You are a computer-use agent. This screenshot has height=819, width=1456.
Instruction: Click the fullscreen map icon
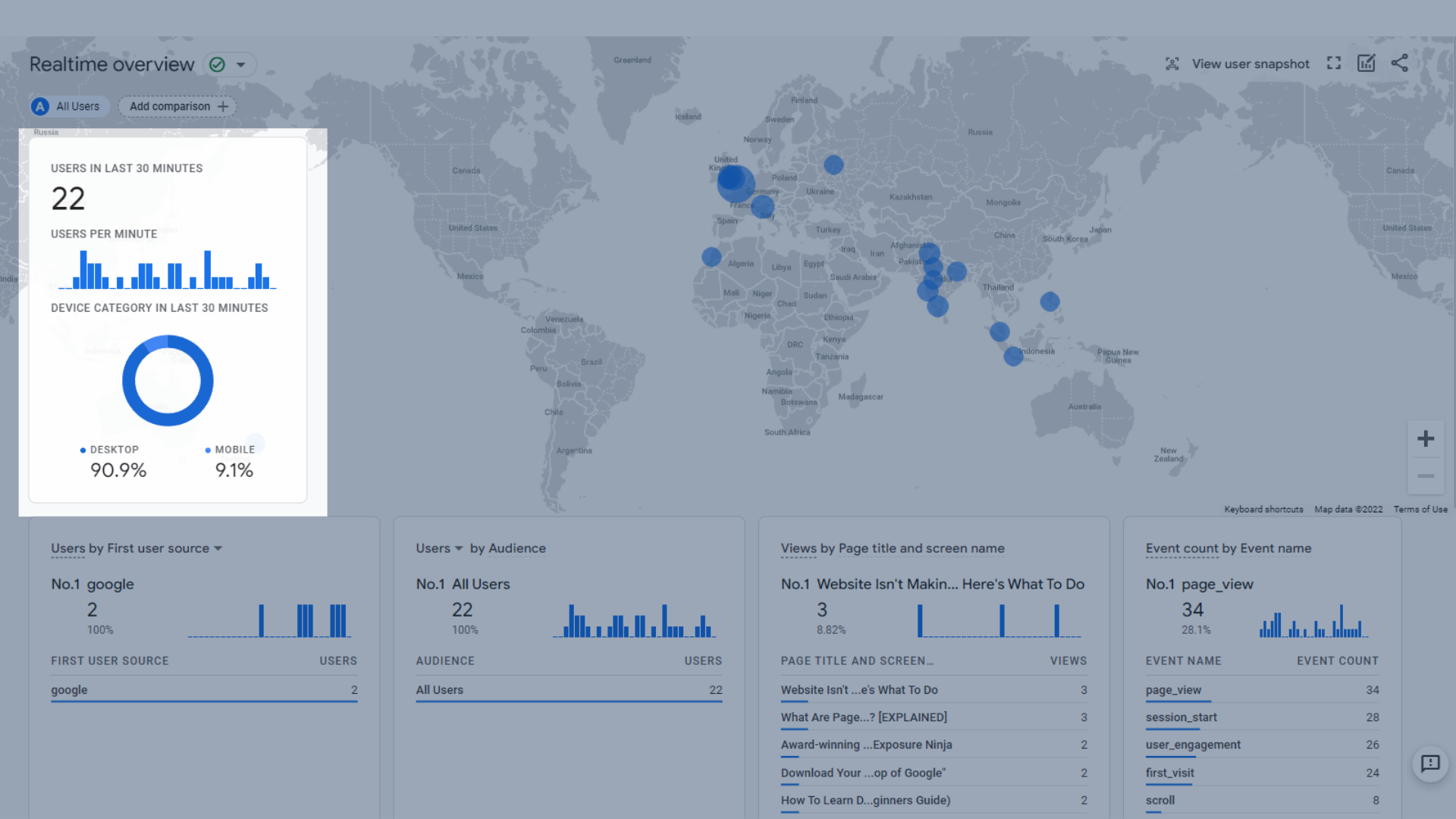tap(1334, 64)
